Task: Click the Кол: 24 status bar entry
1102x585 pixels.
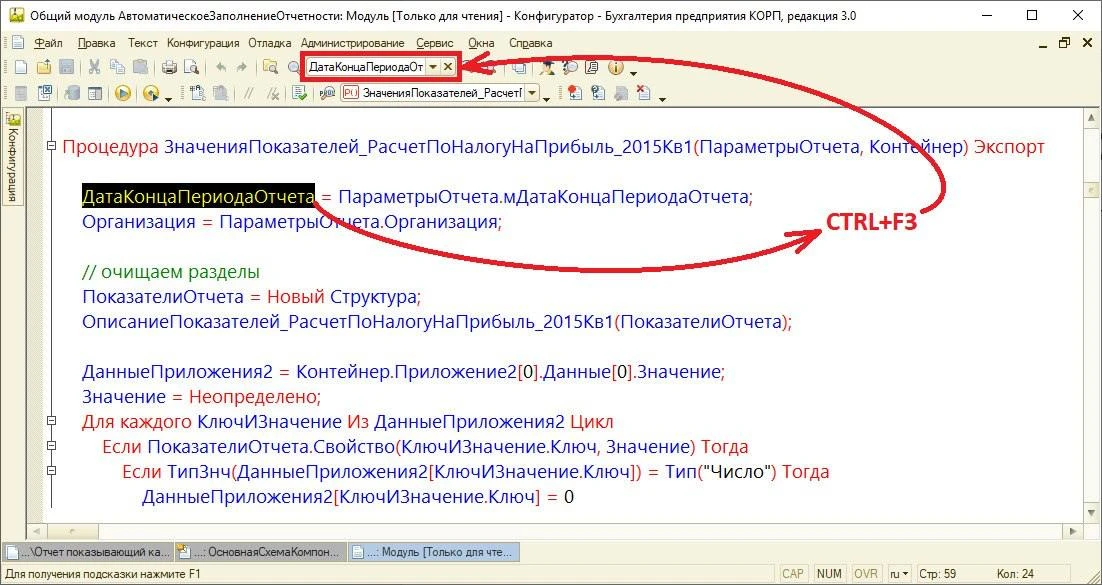Action: (1015, 574)
